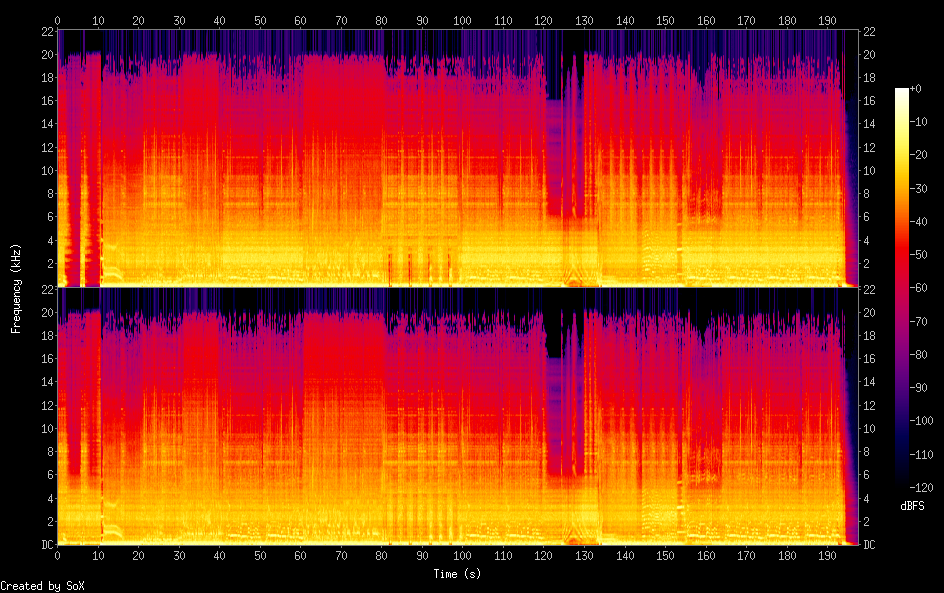Click the white top end of the color bar
This screenshot has width=944, height=593.
902,92
